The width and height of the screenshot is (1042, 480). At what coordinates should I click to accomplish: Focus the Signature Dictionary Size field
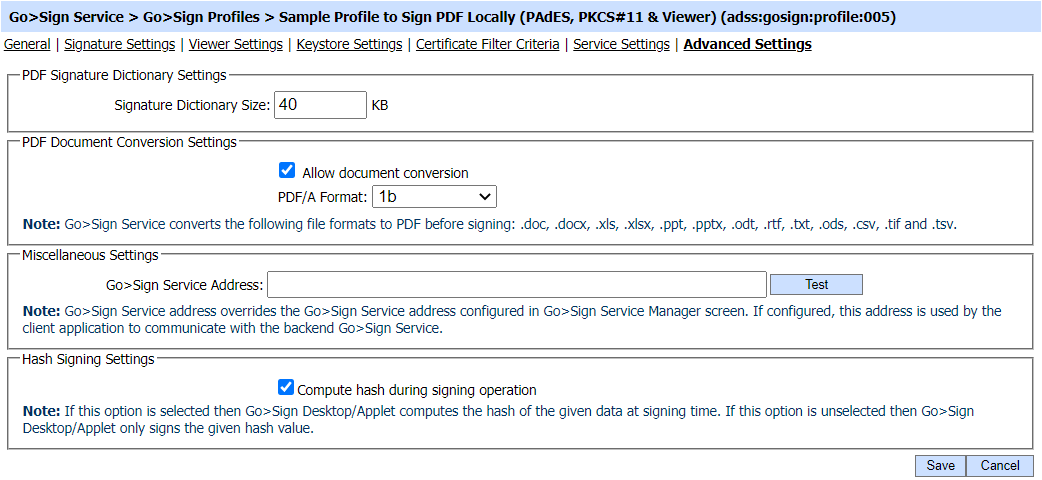(x=321, y=105)
